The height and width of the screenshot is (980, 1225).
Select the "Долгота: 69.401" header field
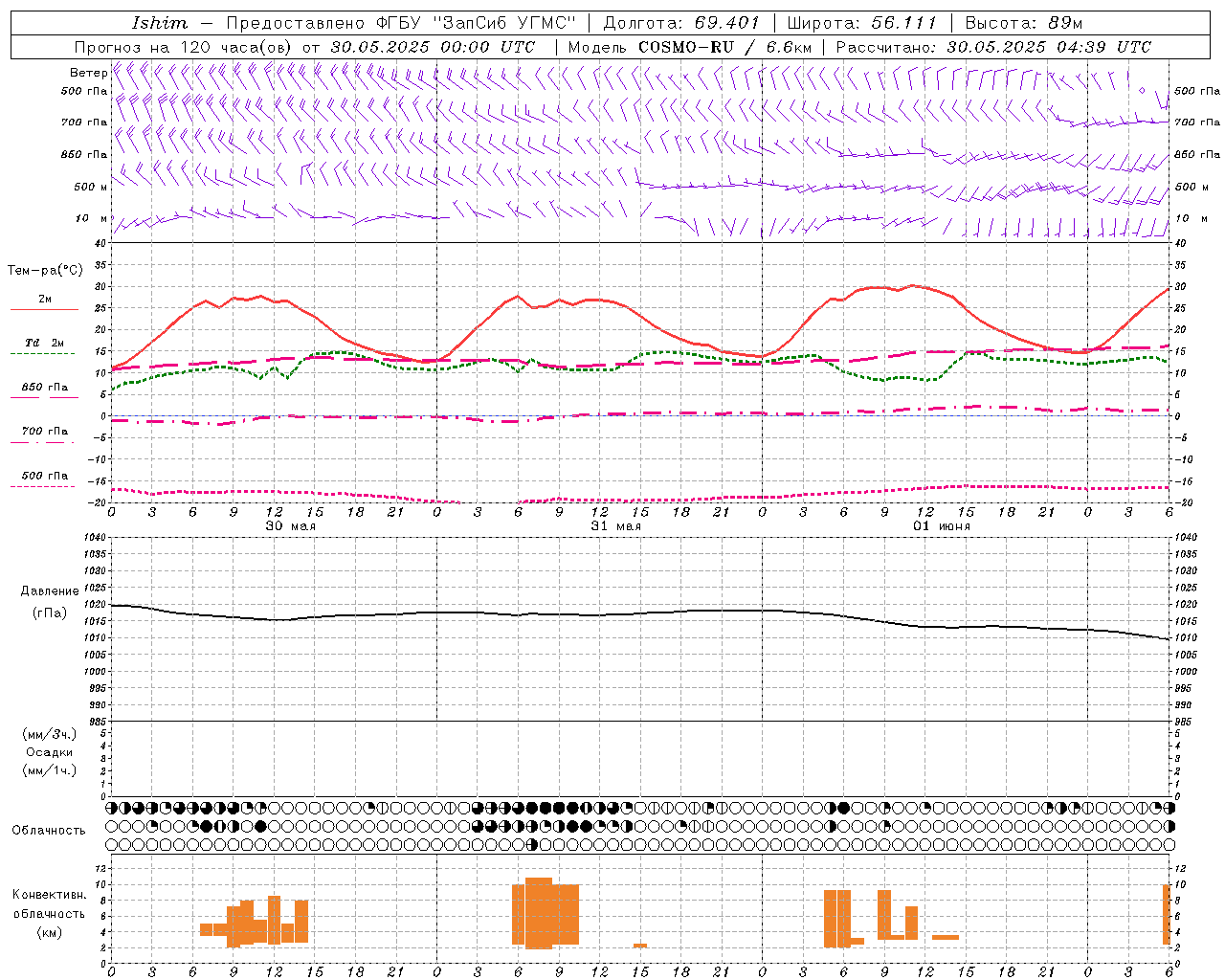click(x=681, y=23)
